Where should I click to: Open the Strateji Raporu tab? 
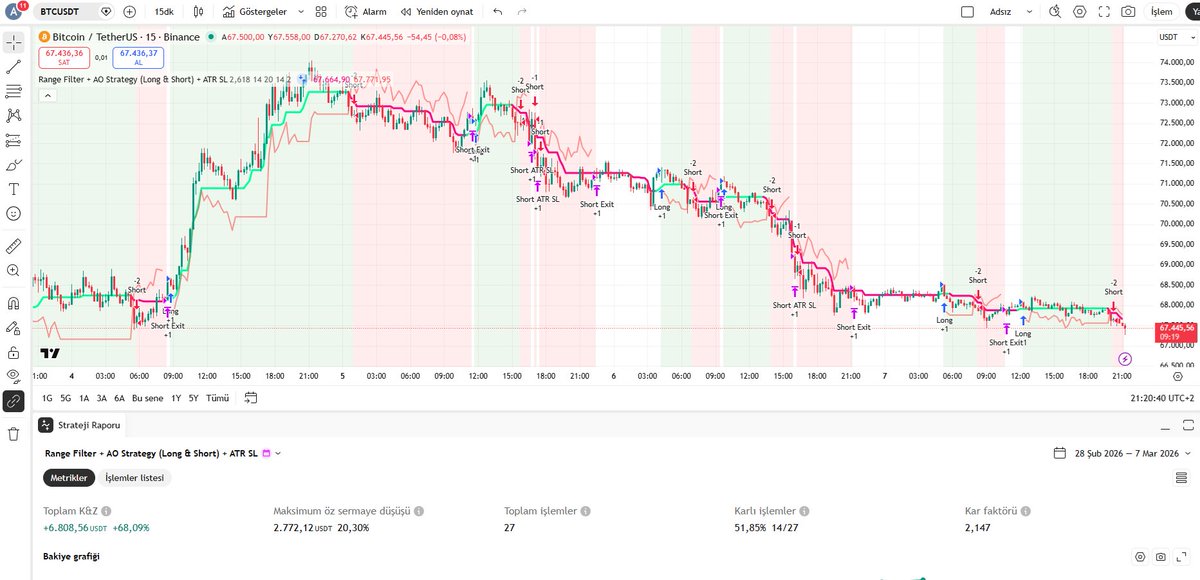80,425
